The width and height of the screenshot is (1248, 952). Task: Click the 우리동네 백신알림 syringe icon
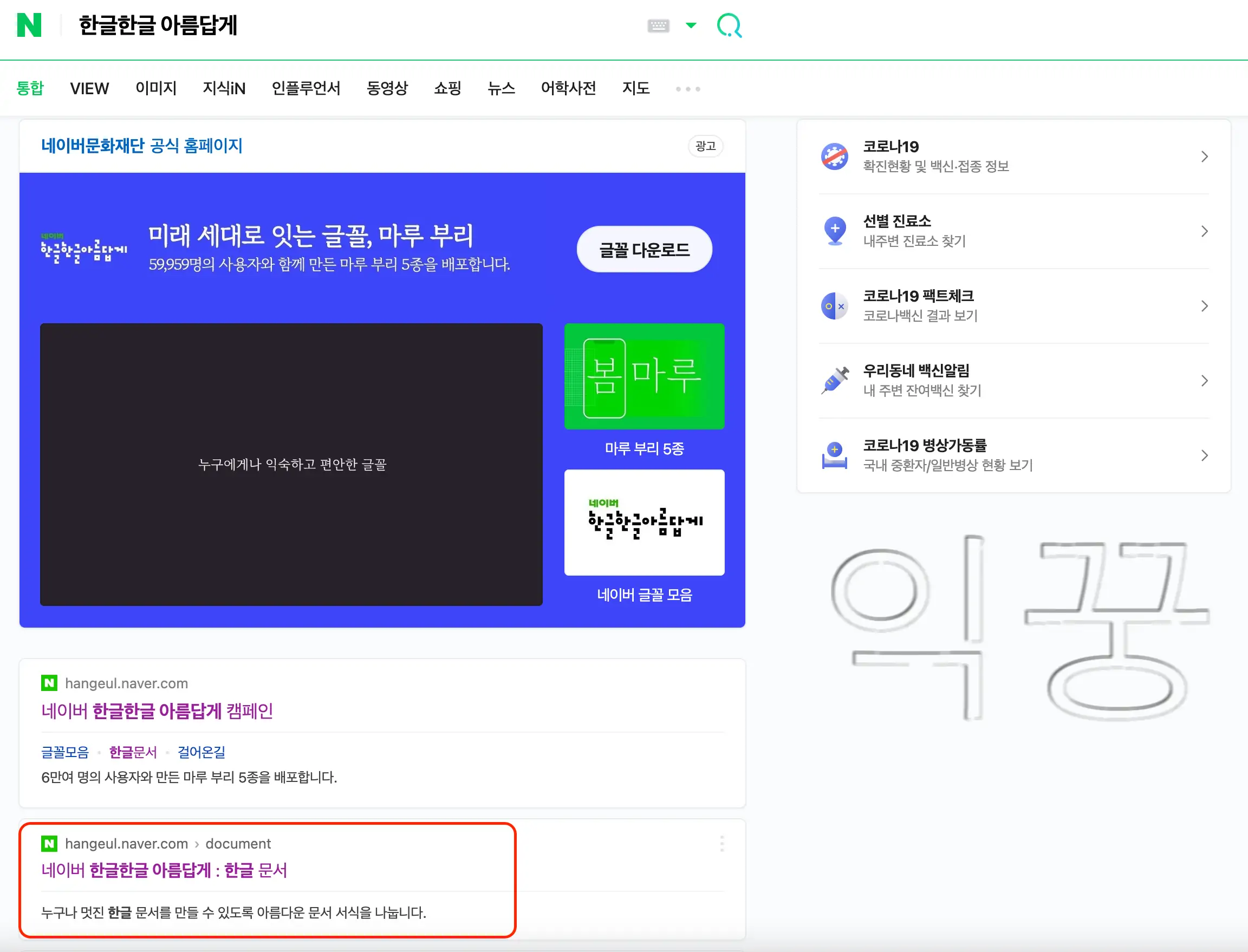coord(834,380)
